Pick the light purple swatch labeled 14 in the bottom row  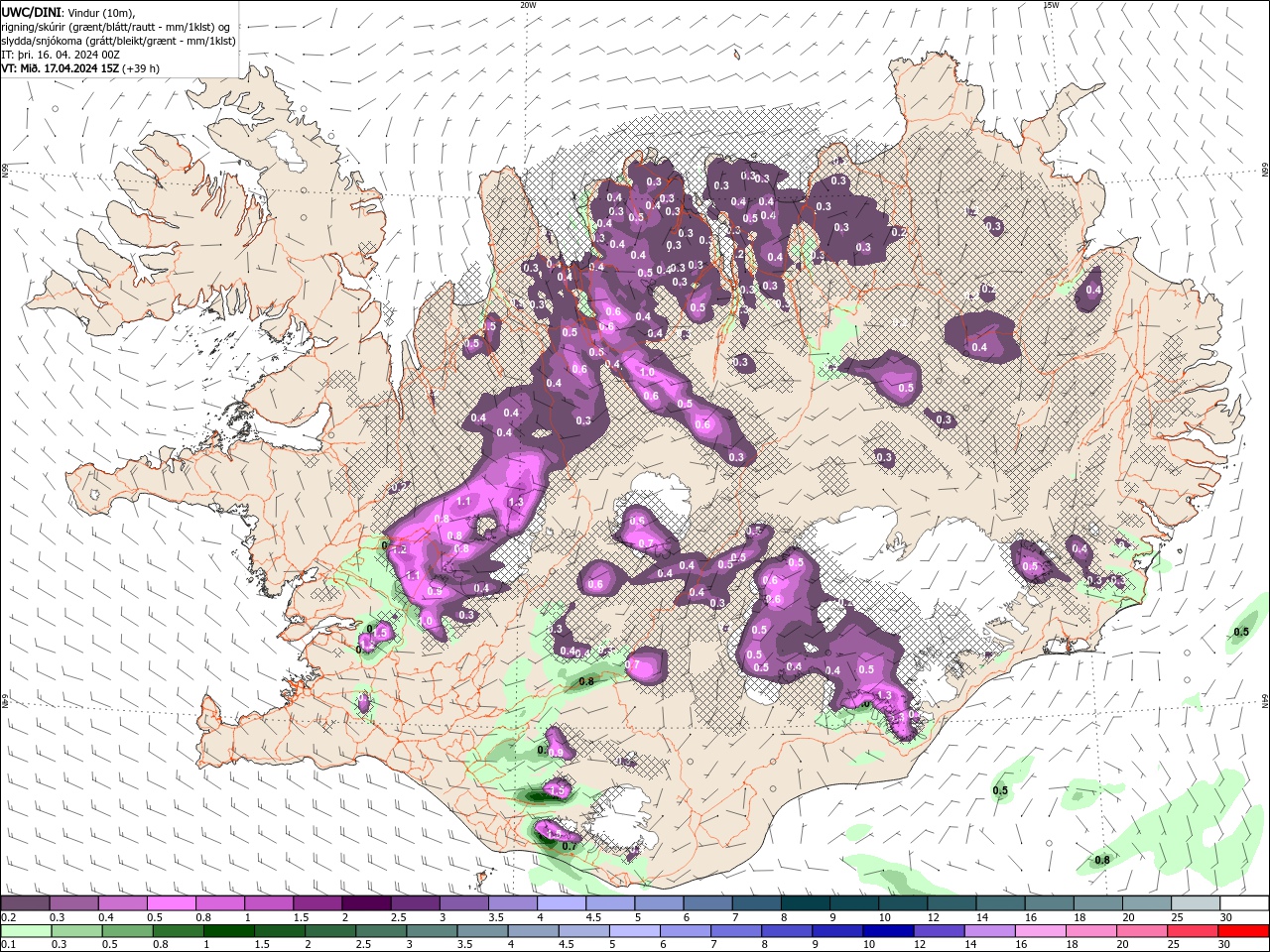click(988, 931)
